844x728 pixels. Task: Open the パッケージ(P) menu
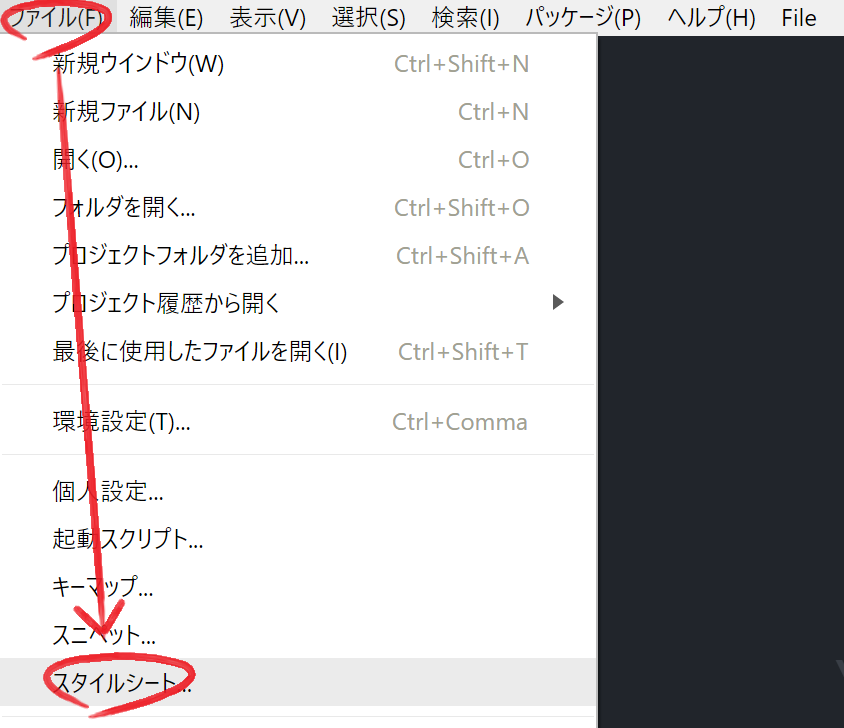[583, 18]
